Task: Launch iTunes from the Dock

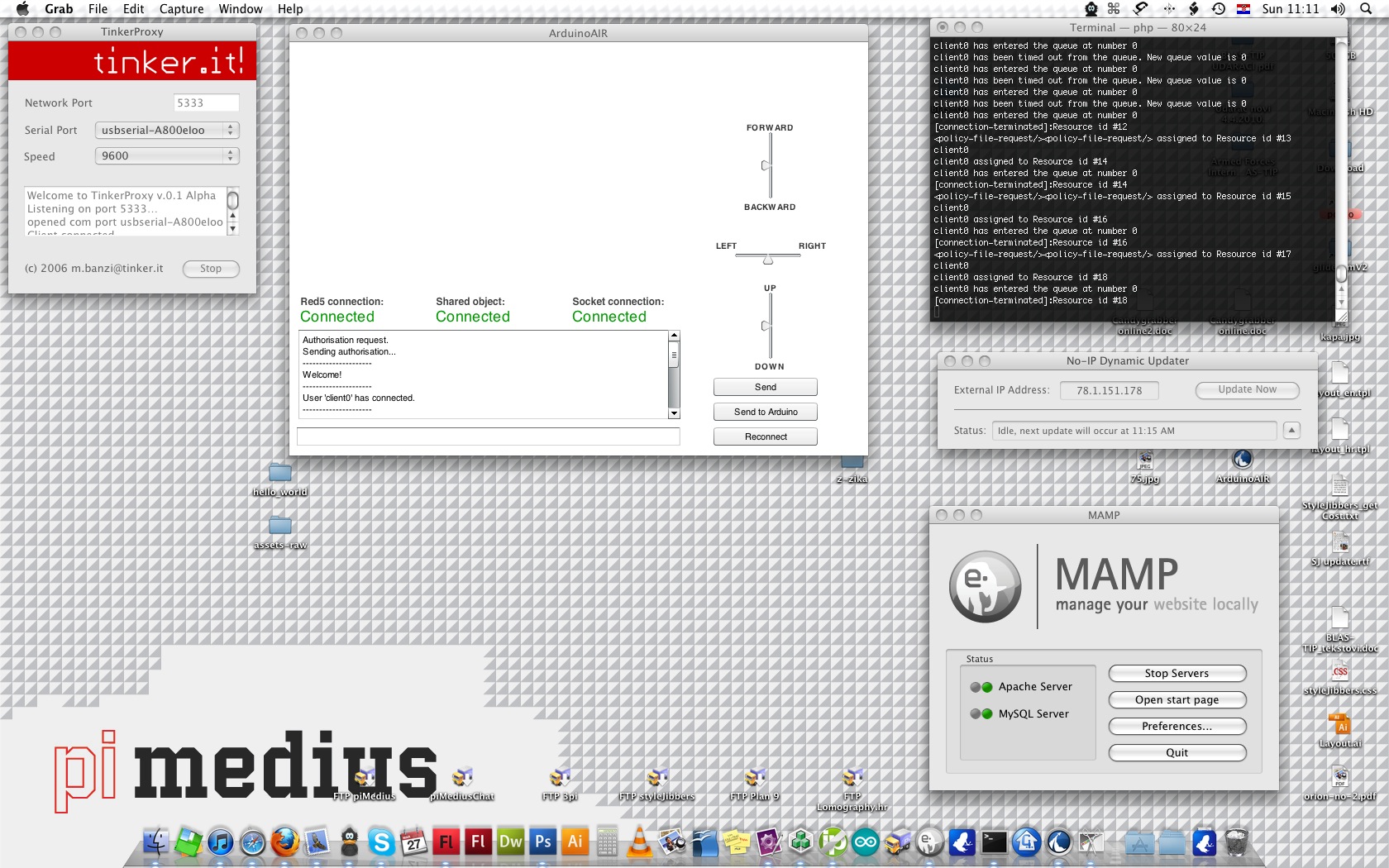Action: [221, 842]
